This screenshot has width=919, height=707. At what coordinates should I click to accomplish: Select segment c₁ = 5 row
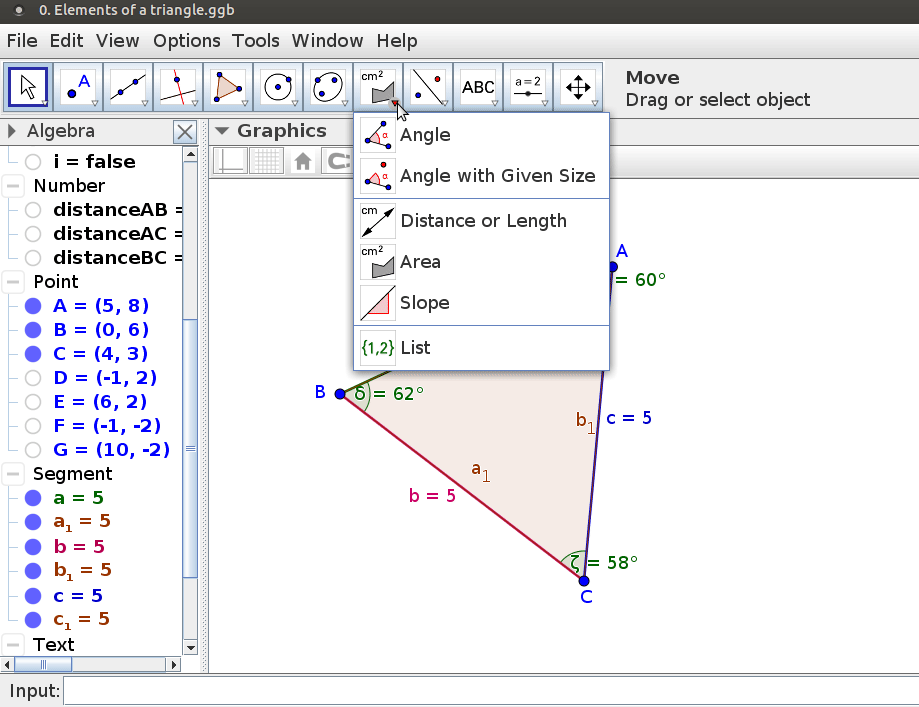point(81,620)
